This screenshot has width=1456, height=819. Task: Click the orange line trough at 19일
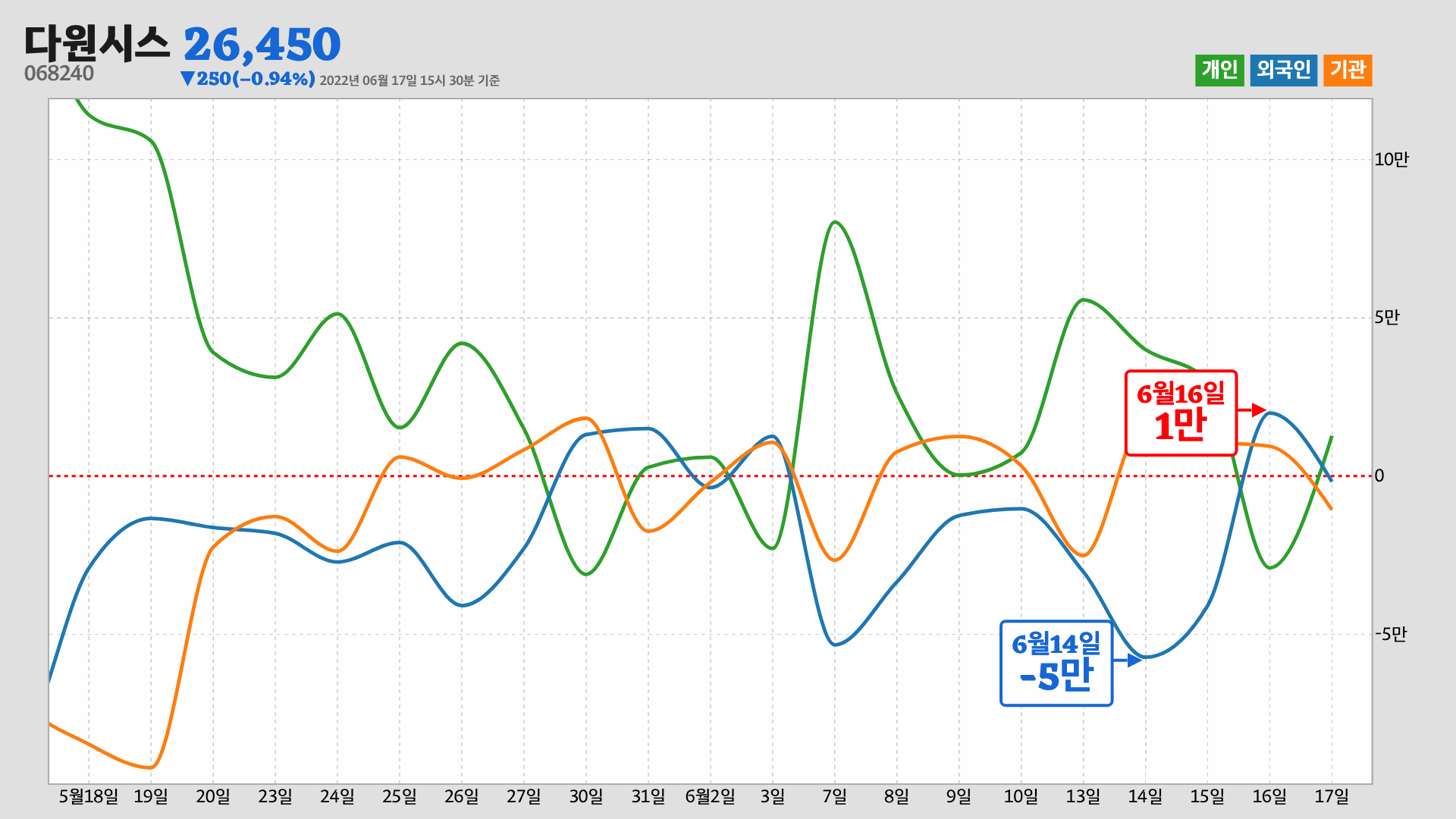click(x=151, y=767)
